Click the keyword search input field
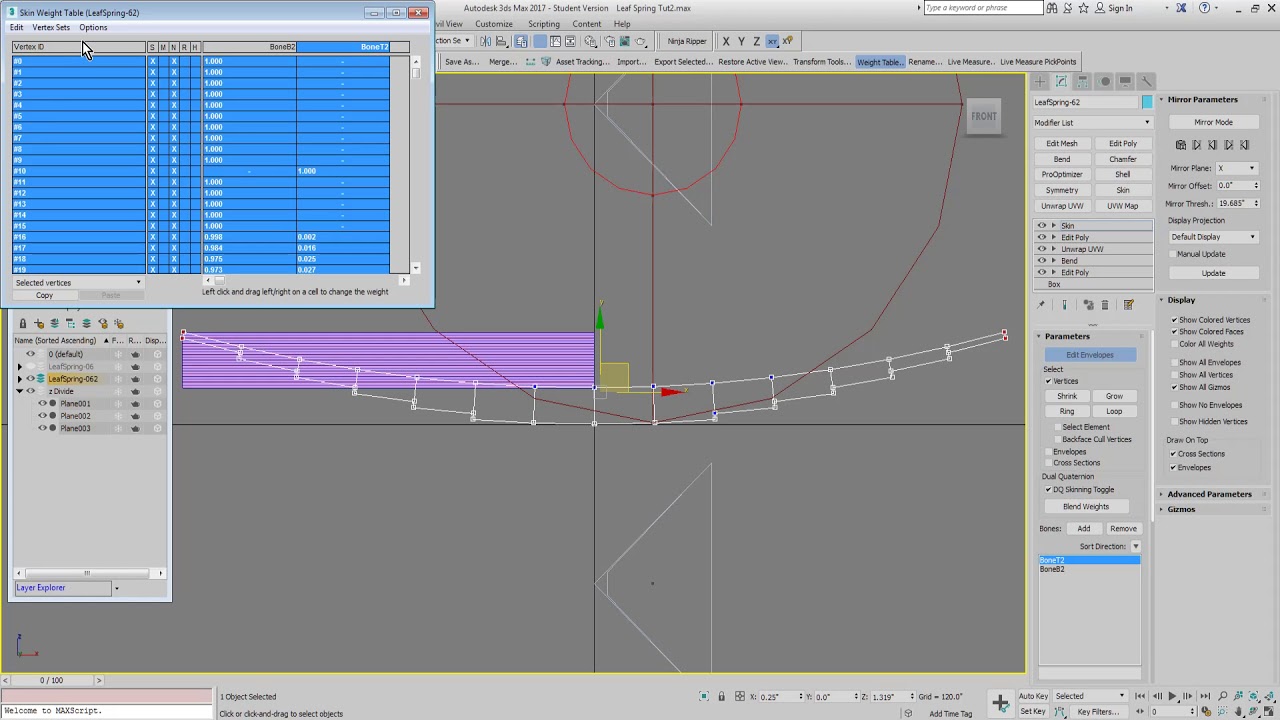The width and height of the screenshot is (1280, 720). pyautogui.click(x=983, y=8)
